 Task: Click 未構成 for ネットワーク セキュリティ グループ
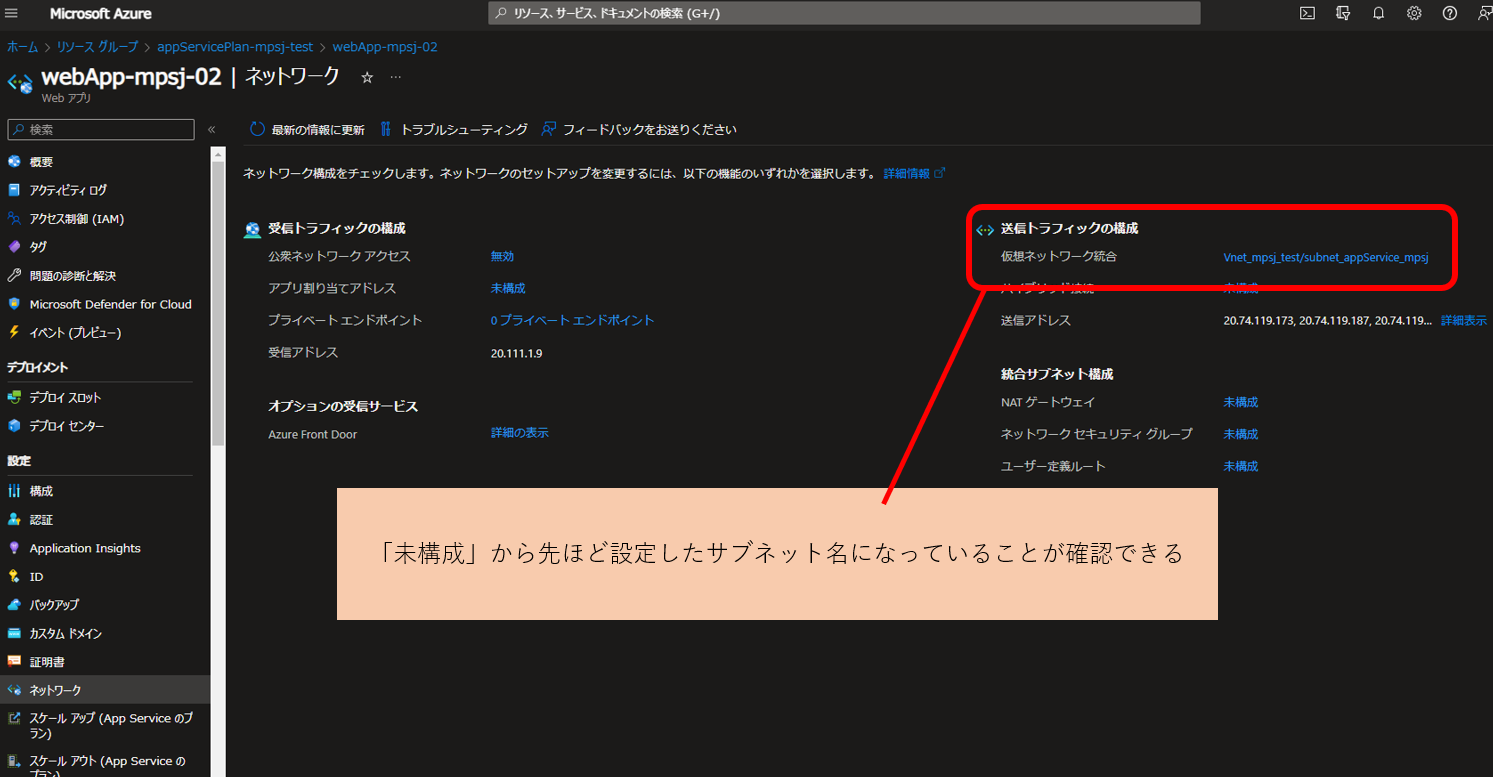pos(1241,434)
